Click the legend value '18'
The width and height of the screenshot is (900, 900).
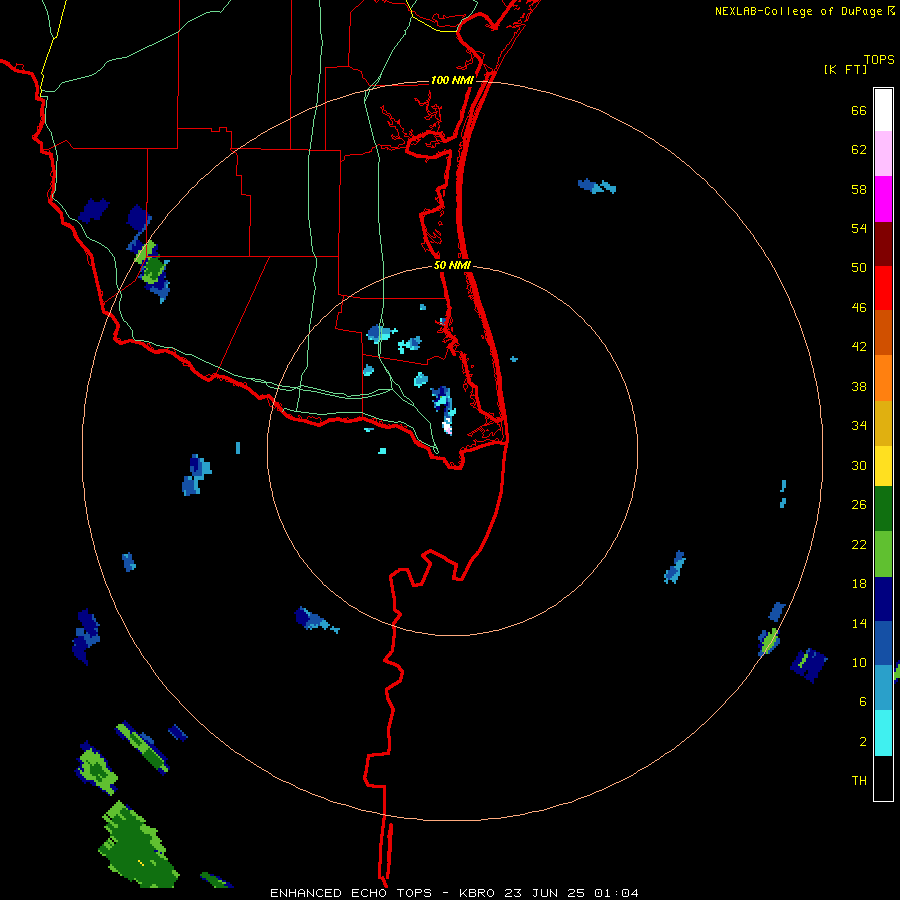click(859, 584)
